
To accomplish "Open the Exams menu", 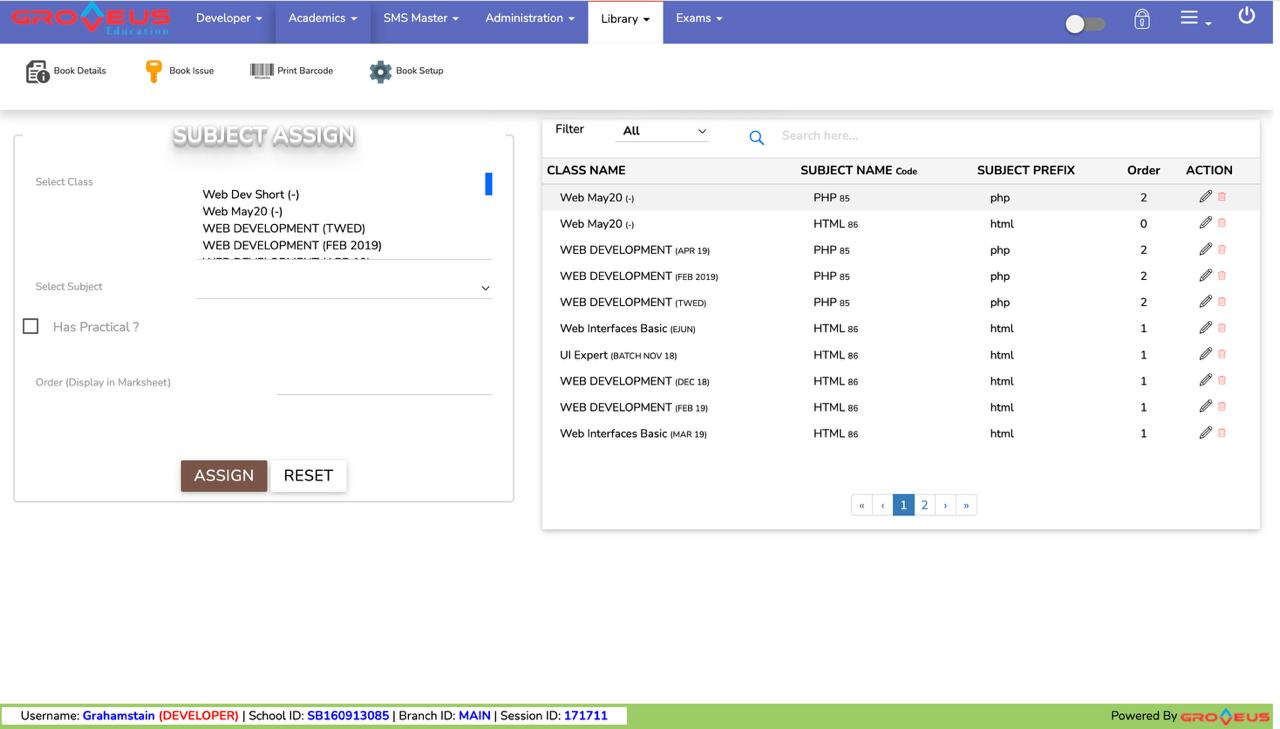I will [x=698, y=19].
